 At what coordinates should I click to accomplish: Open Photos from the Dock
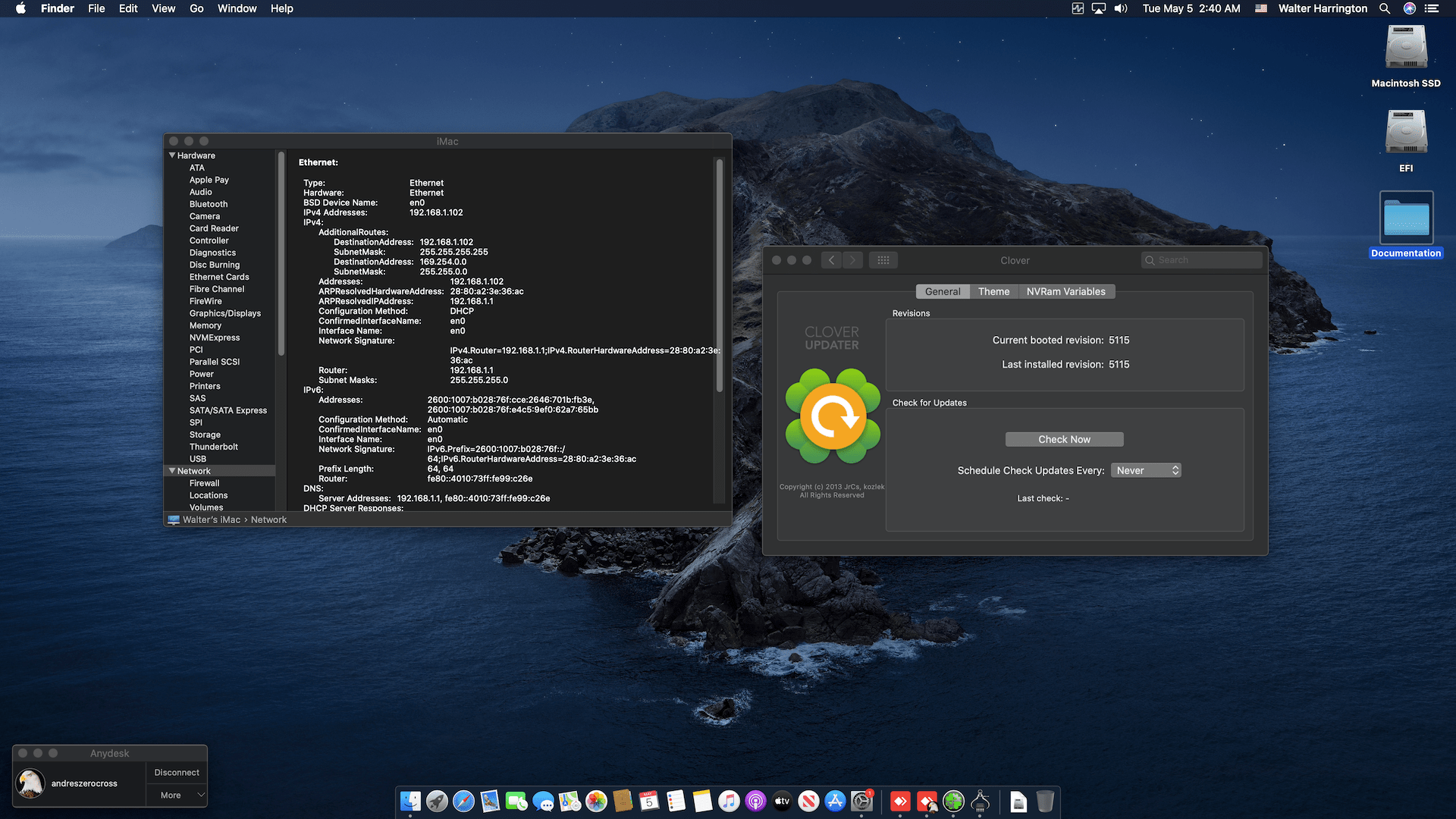[596, 801]
